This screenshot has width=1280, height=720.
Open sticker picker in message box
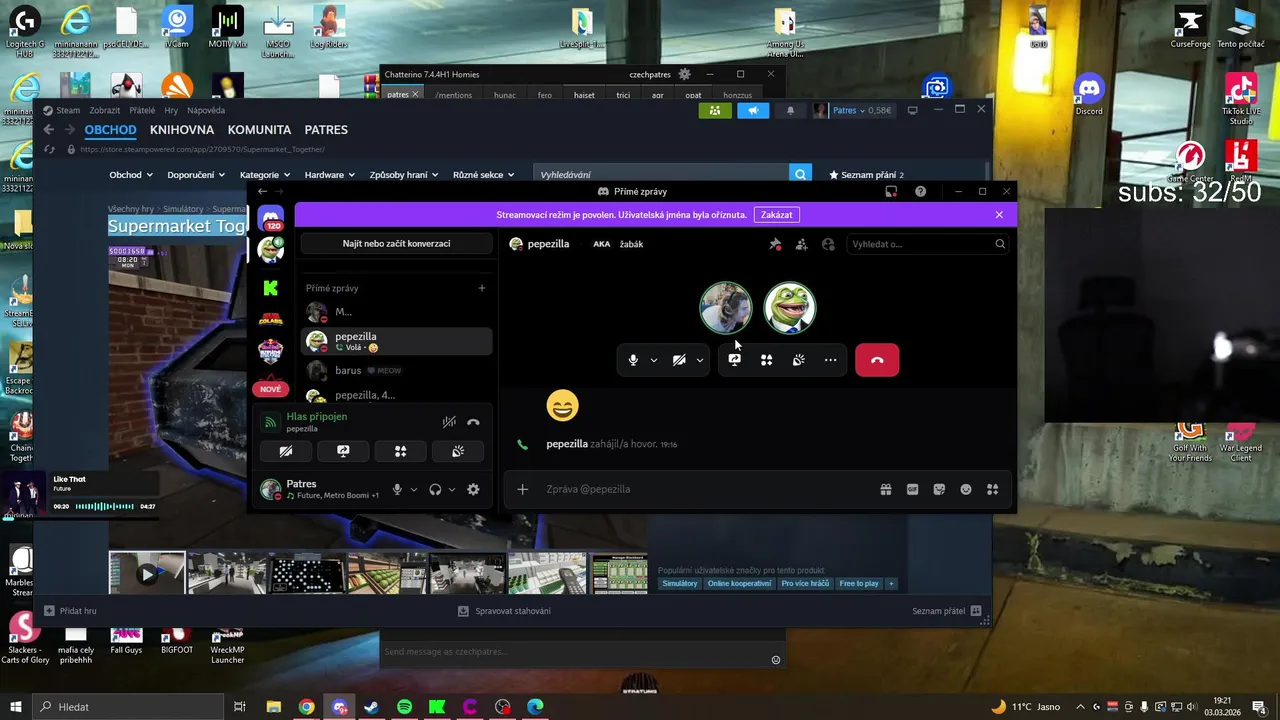(939, 489)
